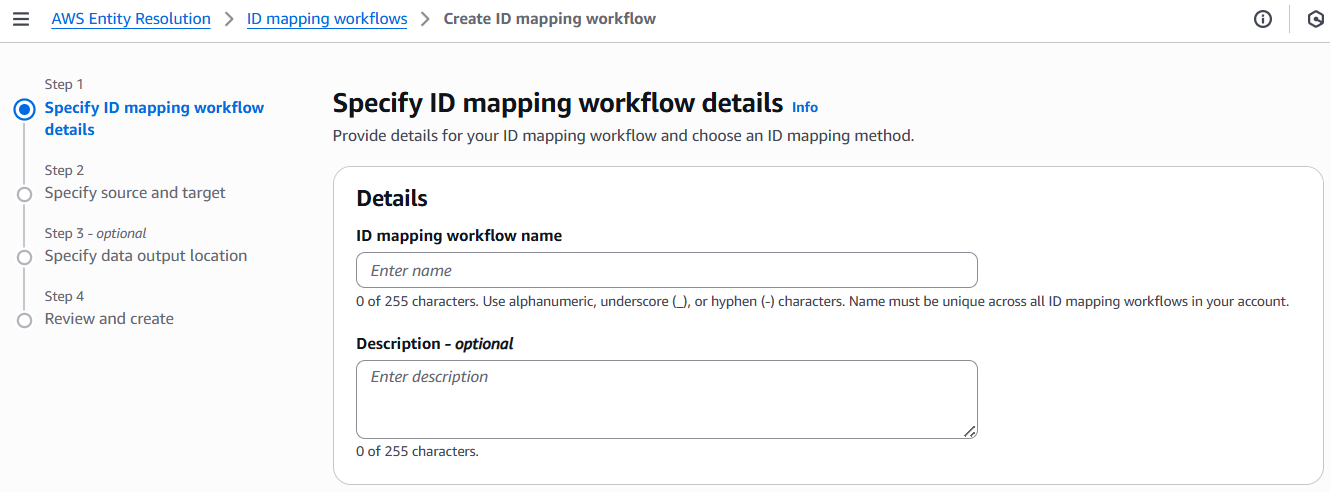Click the Step 4 circle indicator
This screenshot has height=492, width=1330.
pyautogui.click(x=24, y=320)
